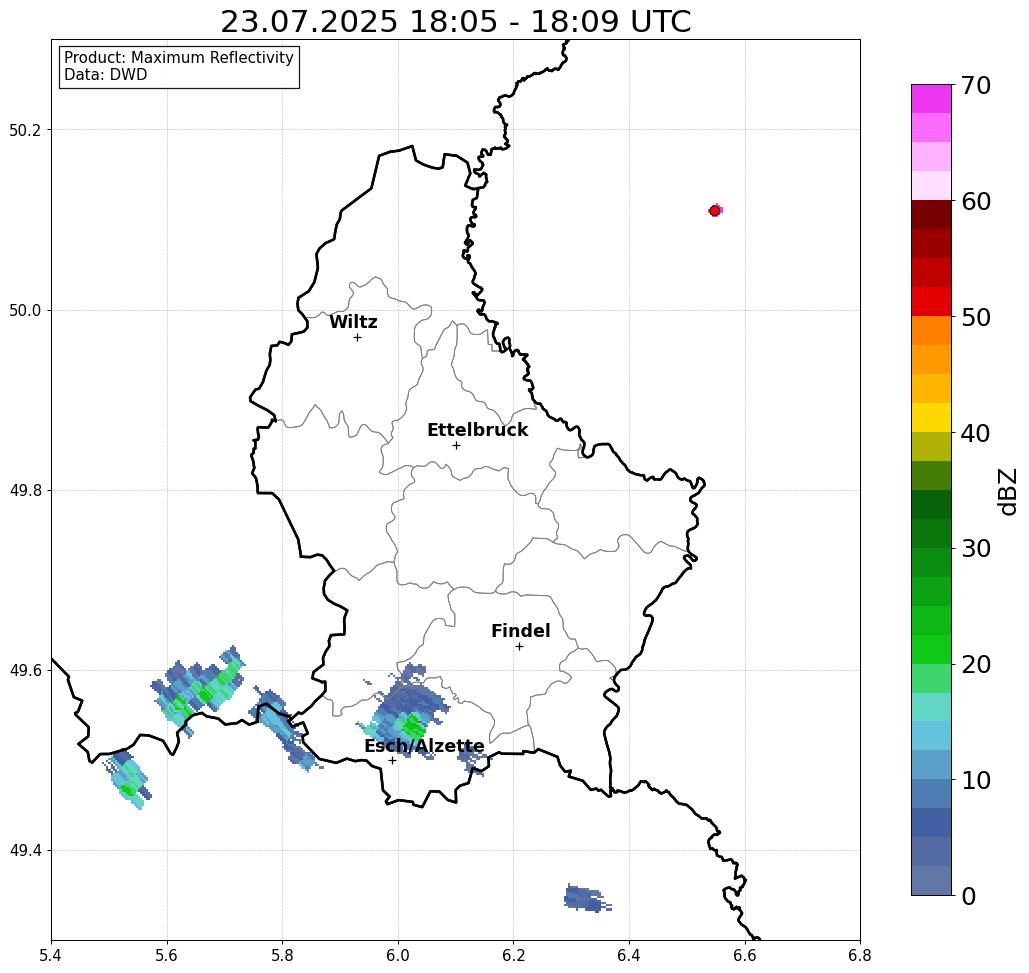The width and height of the screenshot is (1029, 973).
Task: Click the colorbar label '10'
Action: point(976,780)
